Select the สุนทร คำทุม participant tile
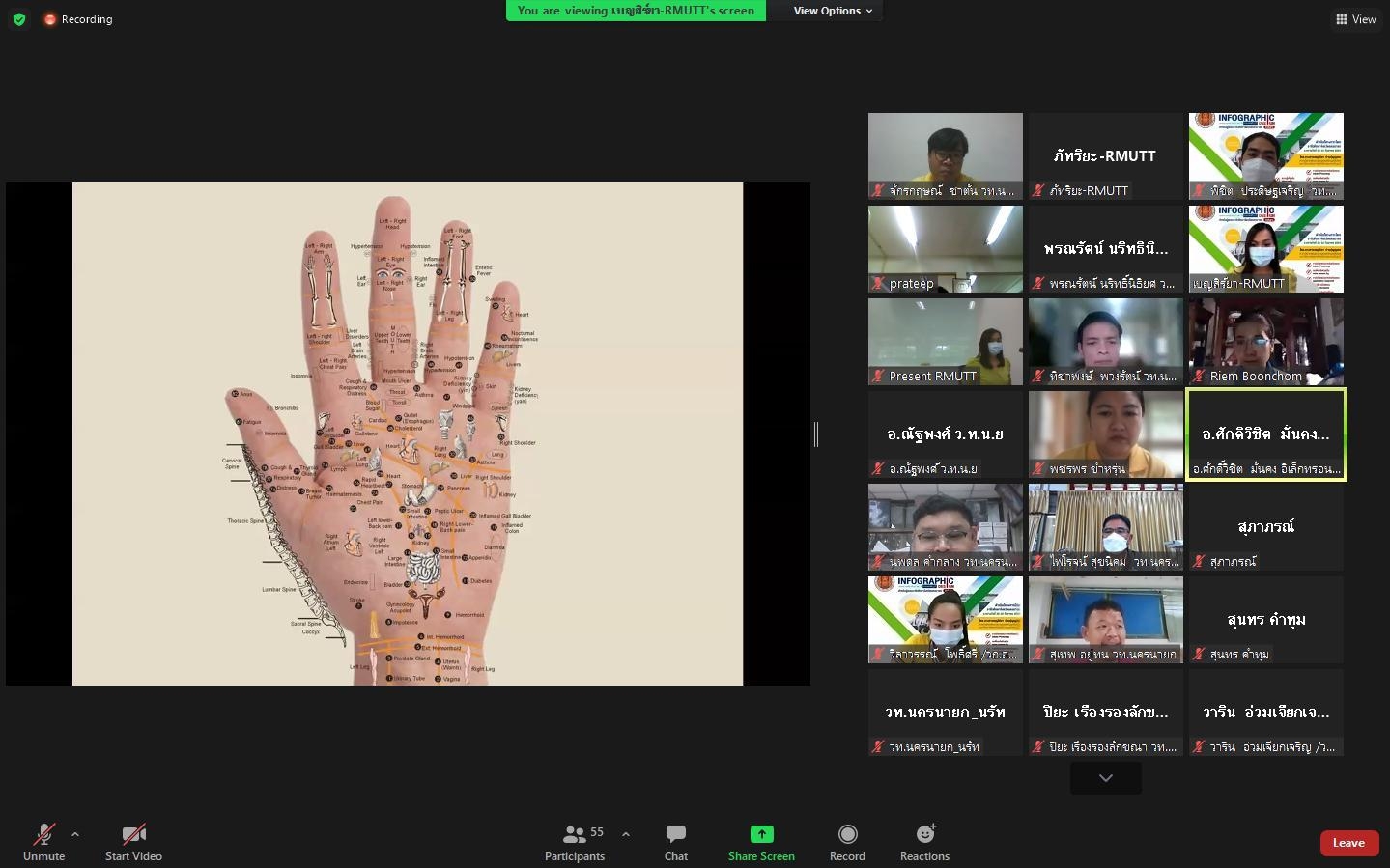1390x868 pixels. (1266, 620)
